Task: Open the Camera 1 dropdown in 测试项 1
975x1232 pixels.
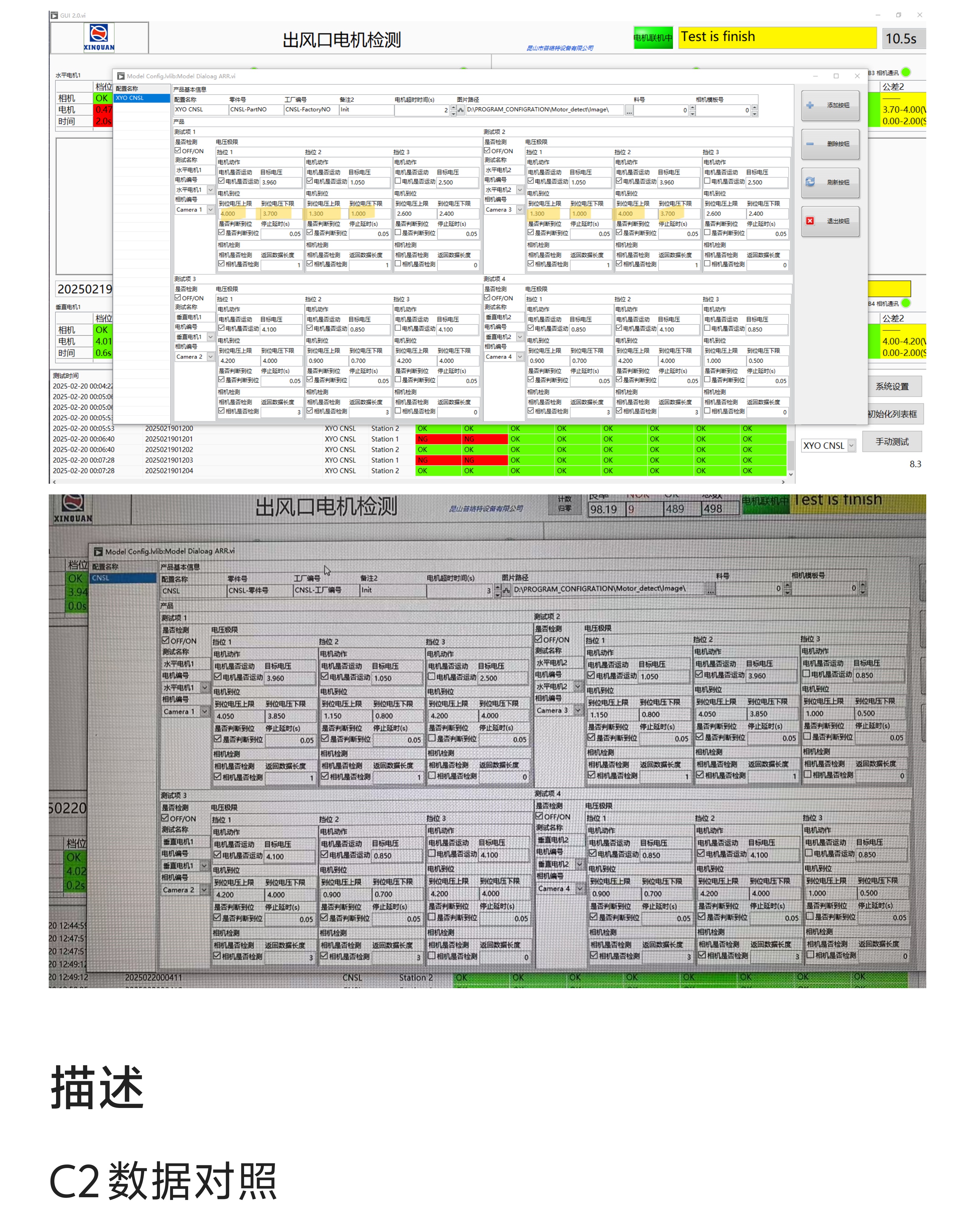Action: (211, 210)
